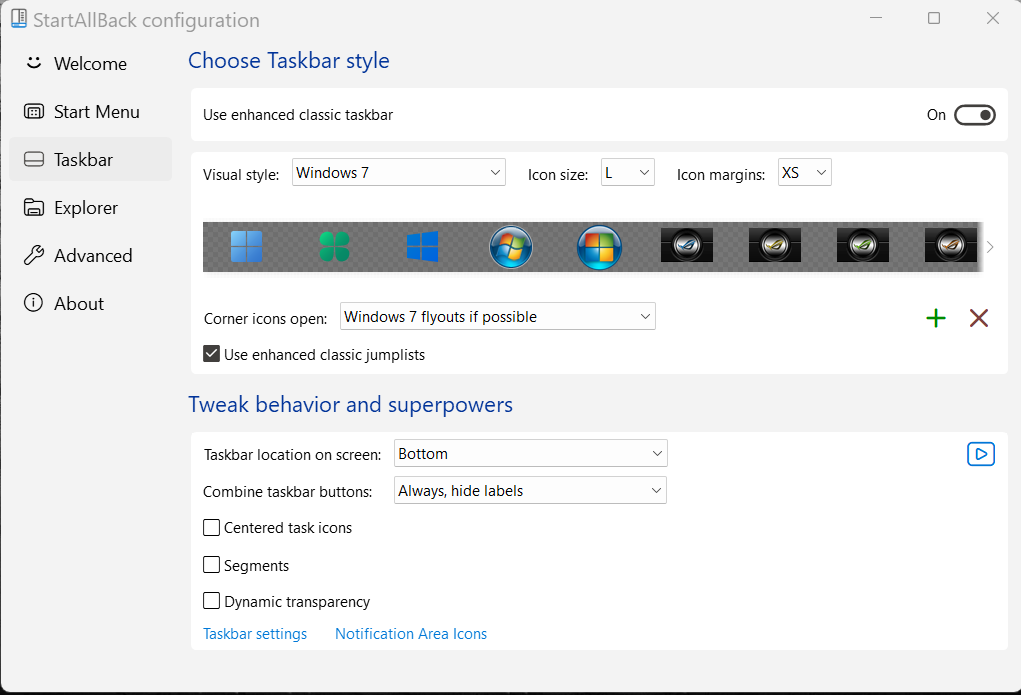Open the Advanced section
The width and height of the screenshot is (1021, 695).
point(91,255)
